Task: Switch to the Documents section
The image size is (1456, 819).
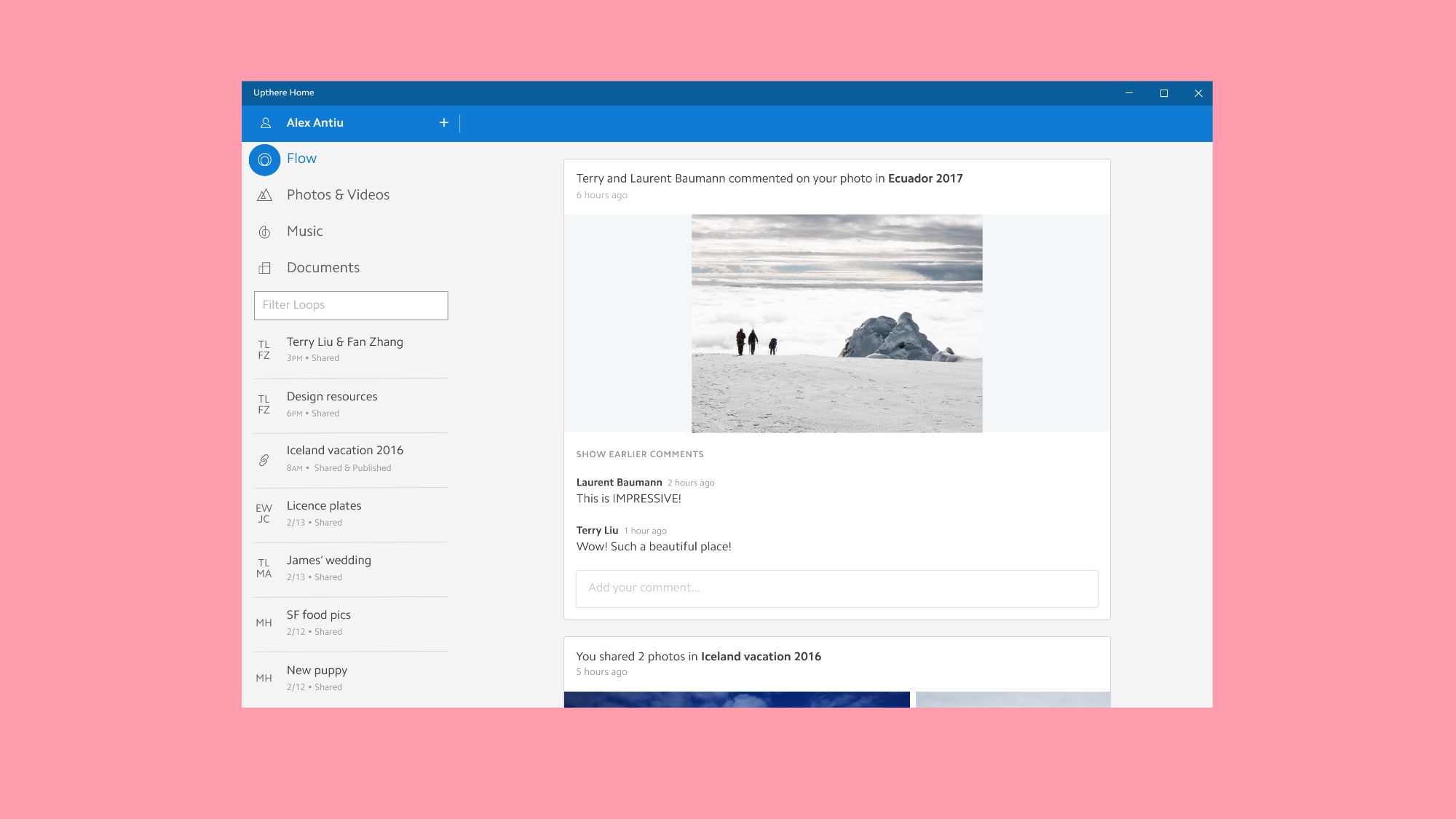Action: 323,268
